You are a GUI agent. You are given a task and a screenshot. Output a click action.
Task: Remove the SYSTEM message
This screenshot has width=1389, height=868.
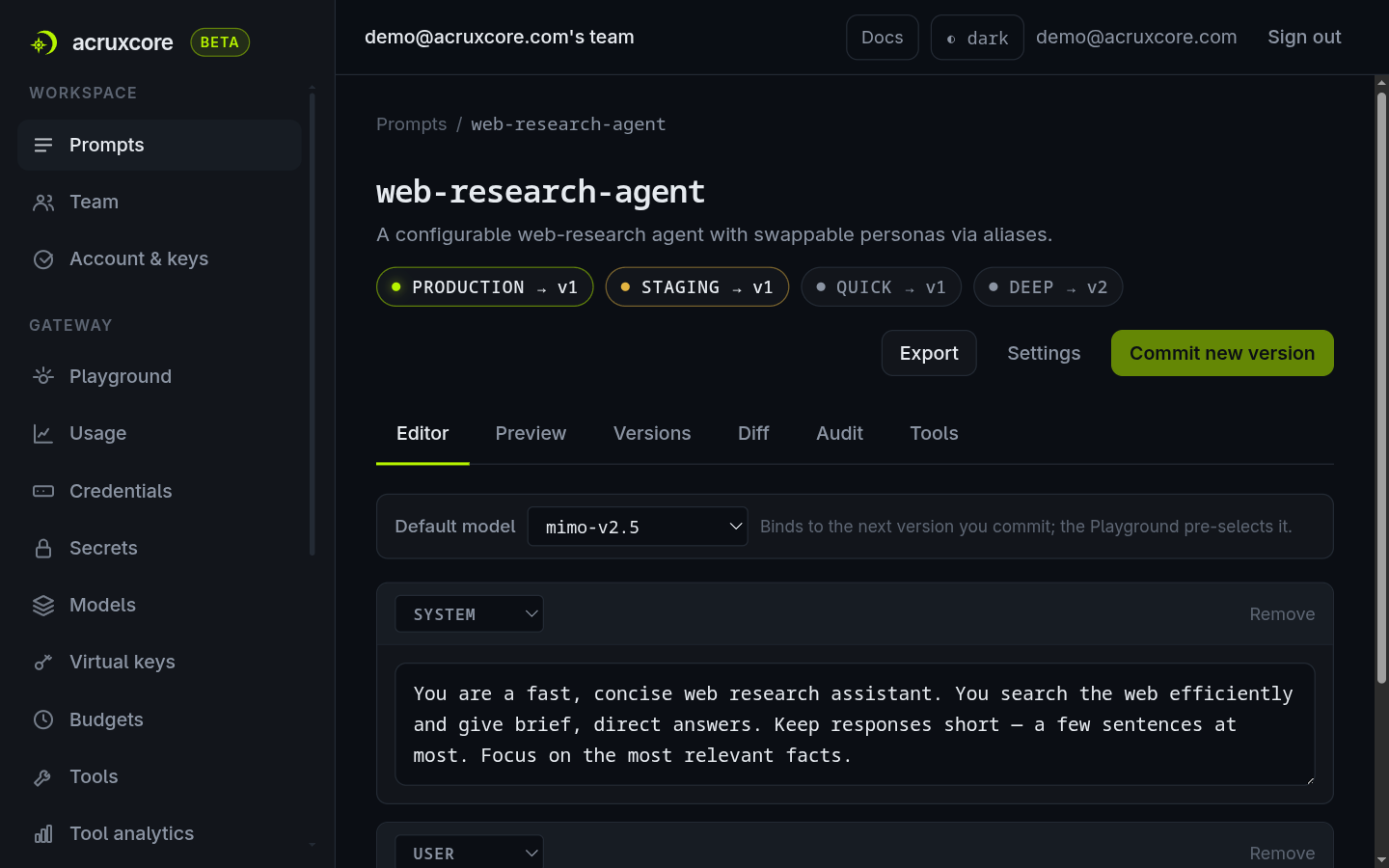[x=1282, y=614]
